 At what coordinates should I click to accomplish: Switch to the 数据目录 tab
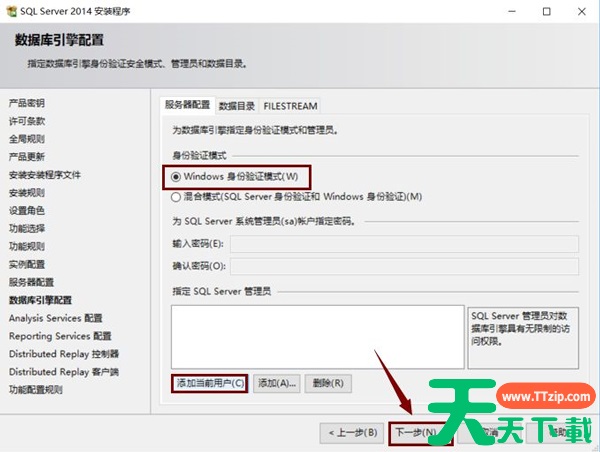[x=237, y=106]
